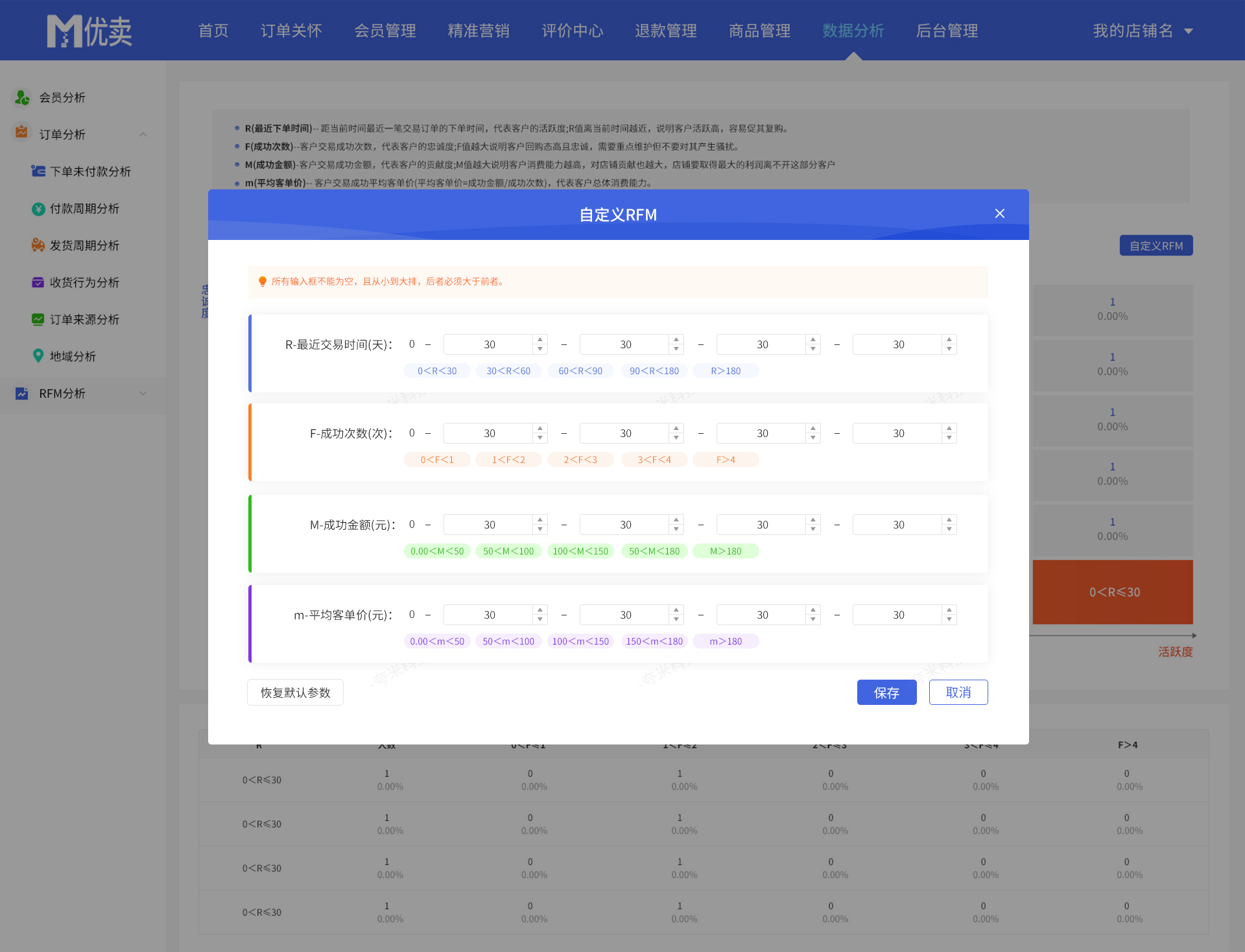Click the 地域分析 location pin icon
The width and height of the screenshot is (1245, 952).
38,356
